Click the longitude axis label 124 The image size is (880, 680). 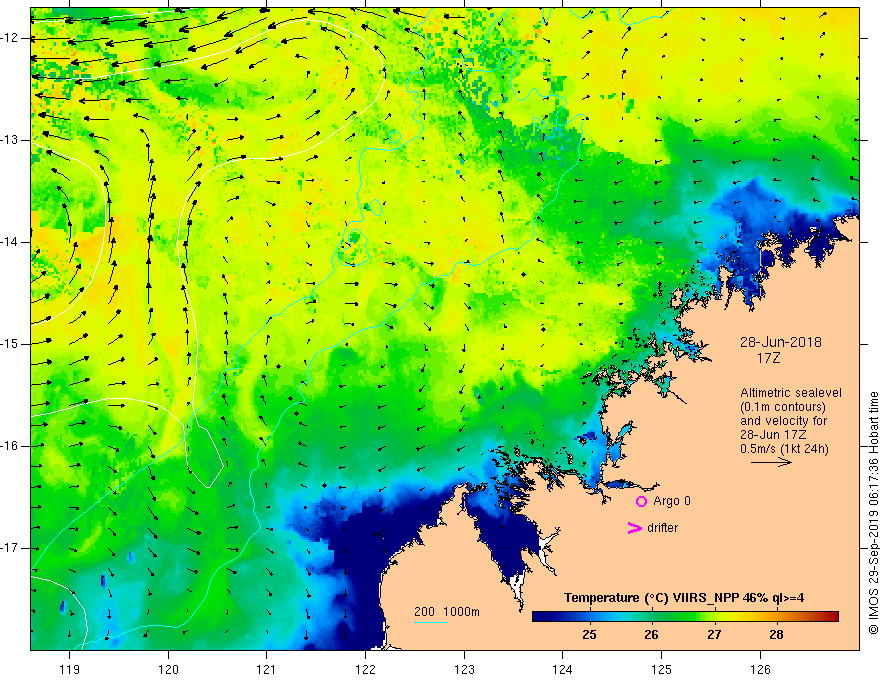[x=562, y=669]
